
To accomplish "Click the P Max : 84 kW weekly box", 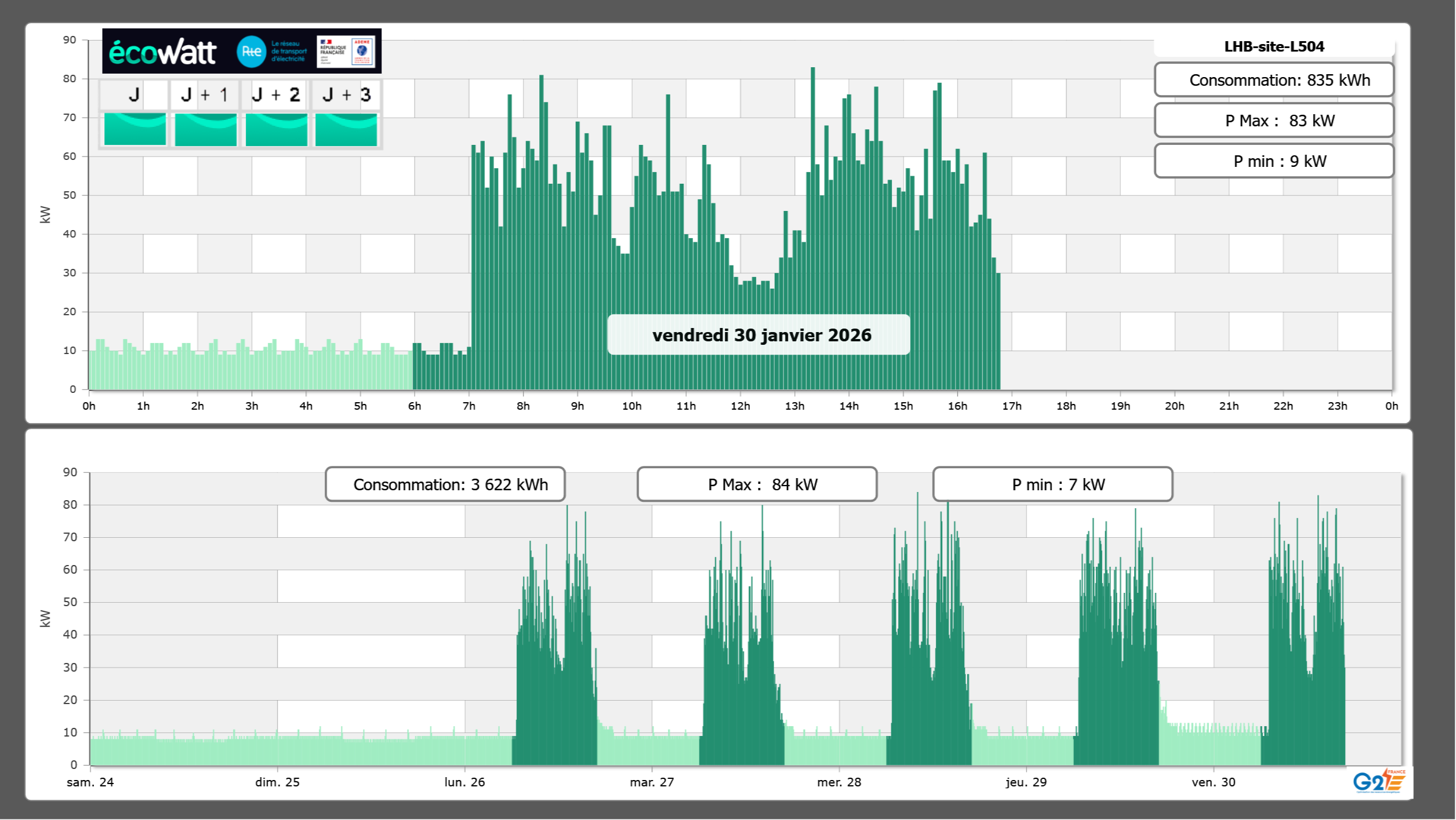I will point(756,484).
